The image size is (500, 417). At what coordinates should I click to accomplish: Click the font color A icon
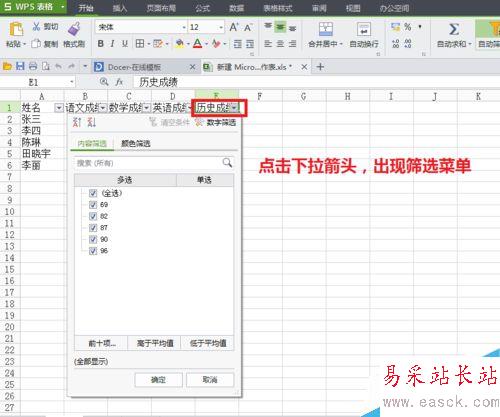[x=198, y=44]
